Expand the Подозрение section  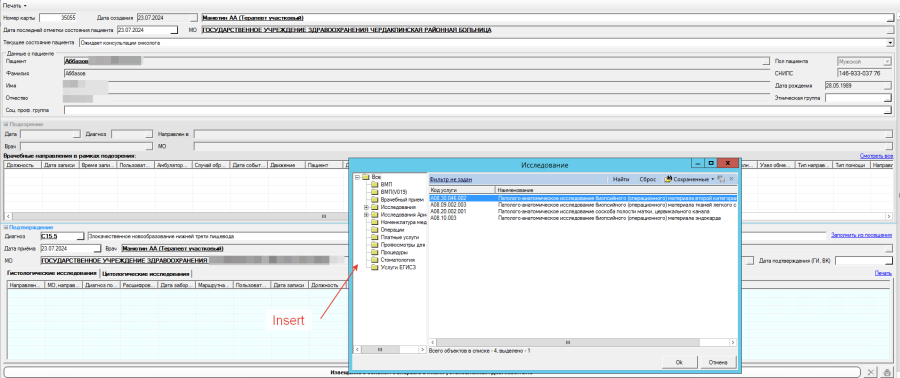[6, 124]
